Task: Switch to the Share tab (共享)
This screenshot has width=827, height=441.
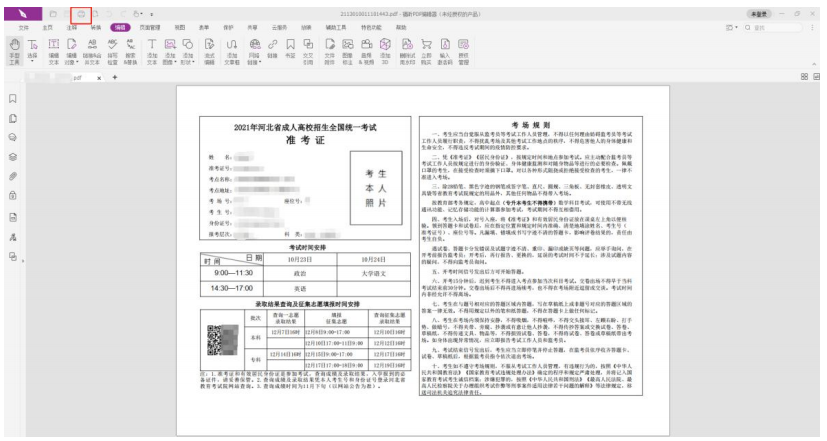Action: [x=253, y=27]
